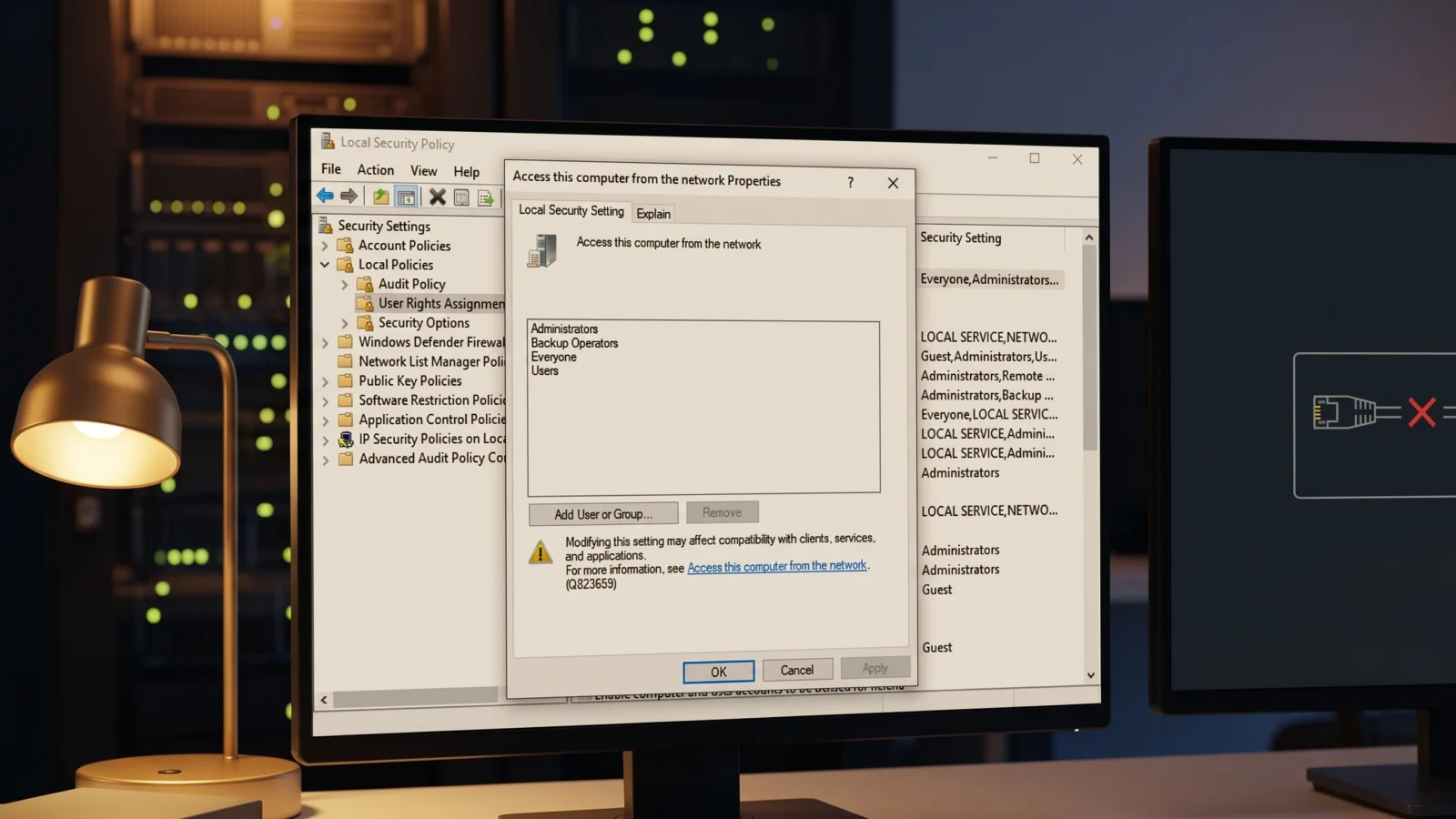Click the Network List Manager Policies folder icon
The height and width of the screenshot is (819, 1456).
click(345, 361)
